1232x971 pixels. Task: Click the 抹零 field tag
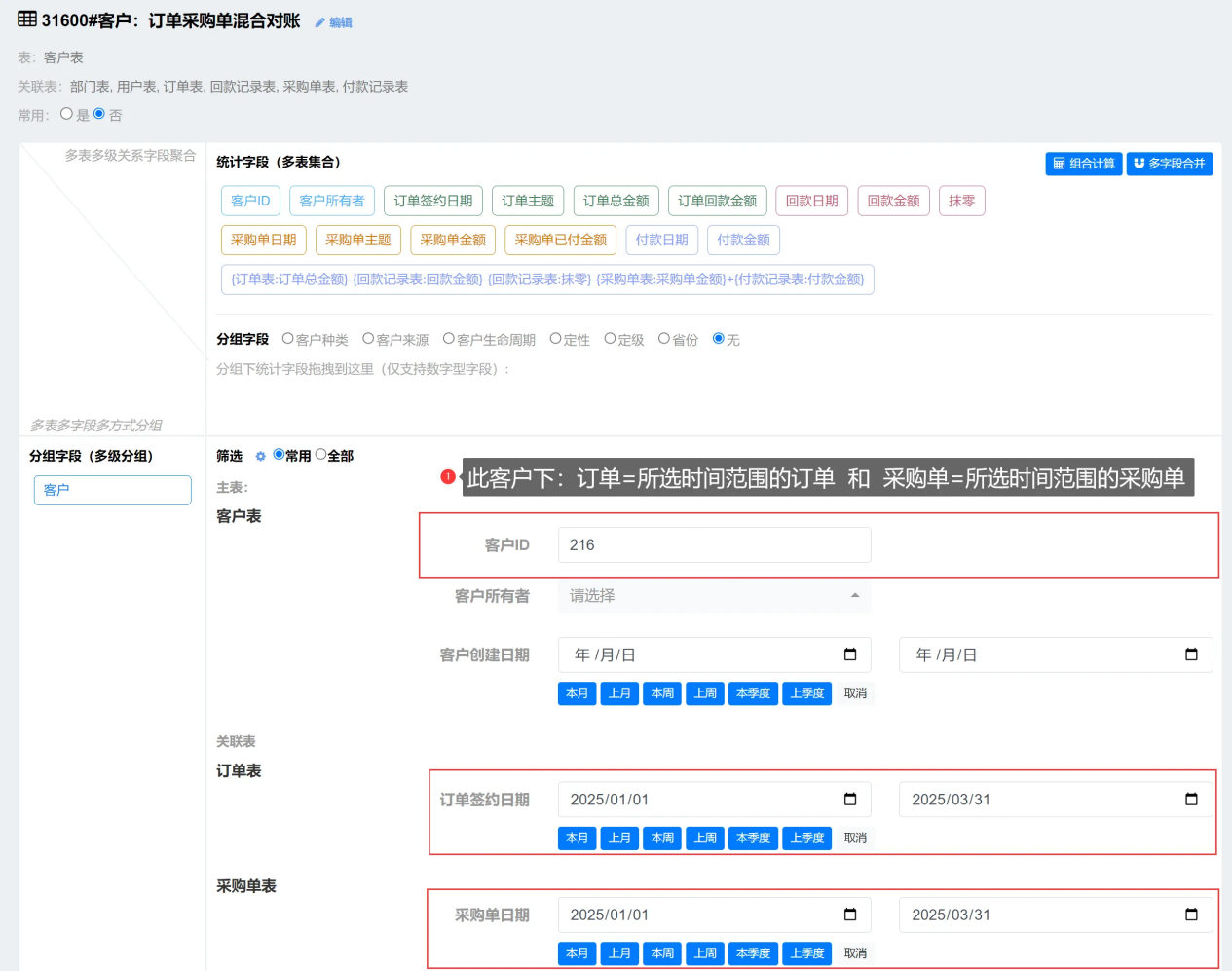(x=962, y=201)
